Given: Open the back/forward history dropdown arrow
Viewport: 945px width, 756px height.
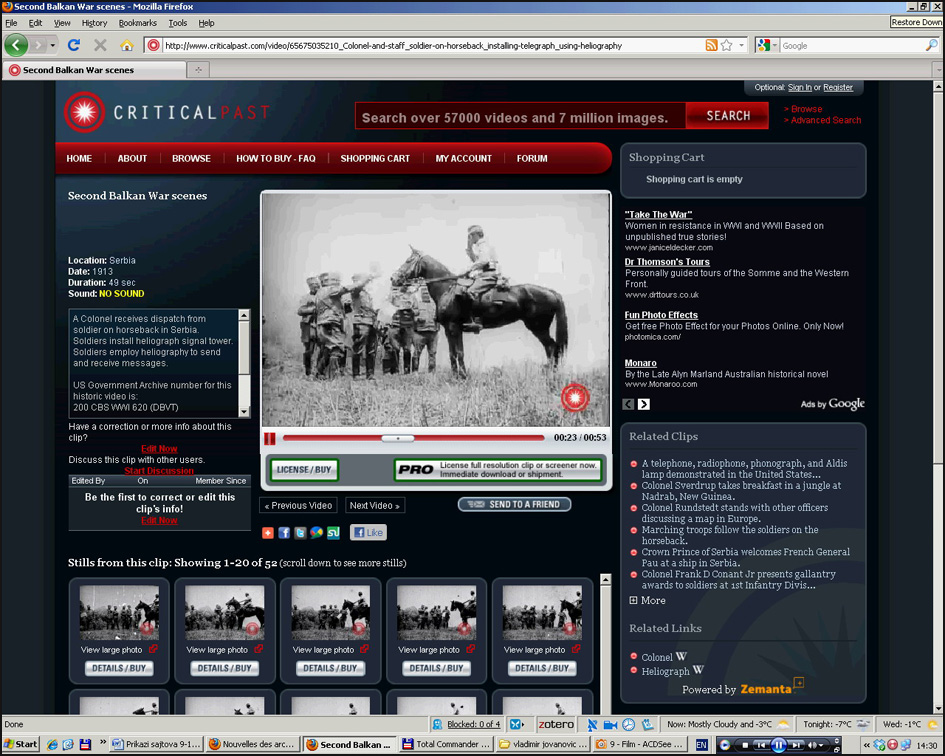Looking at the screenshot, I should coord(53,45).
